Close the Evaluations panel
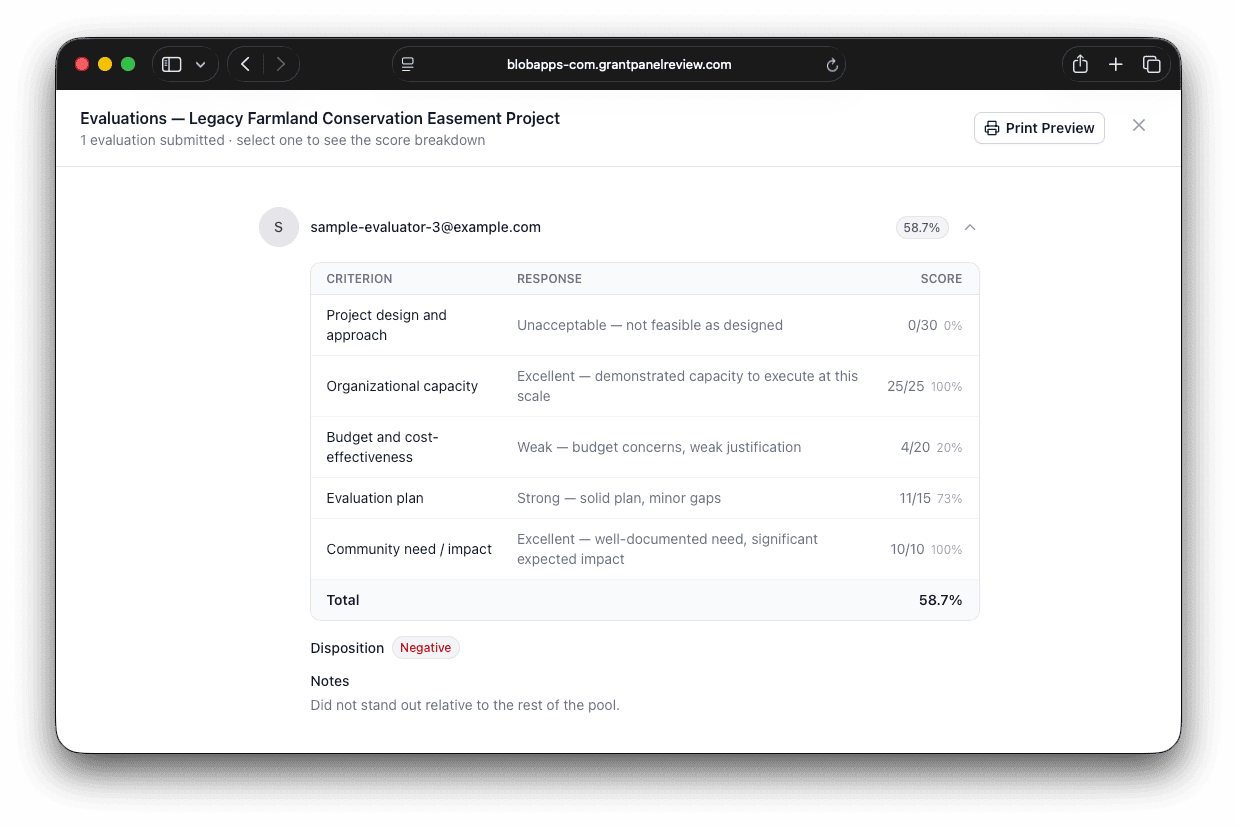This screenshot has width=1237, height=827. pos(1139,125)
